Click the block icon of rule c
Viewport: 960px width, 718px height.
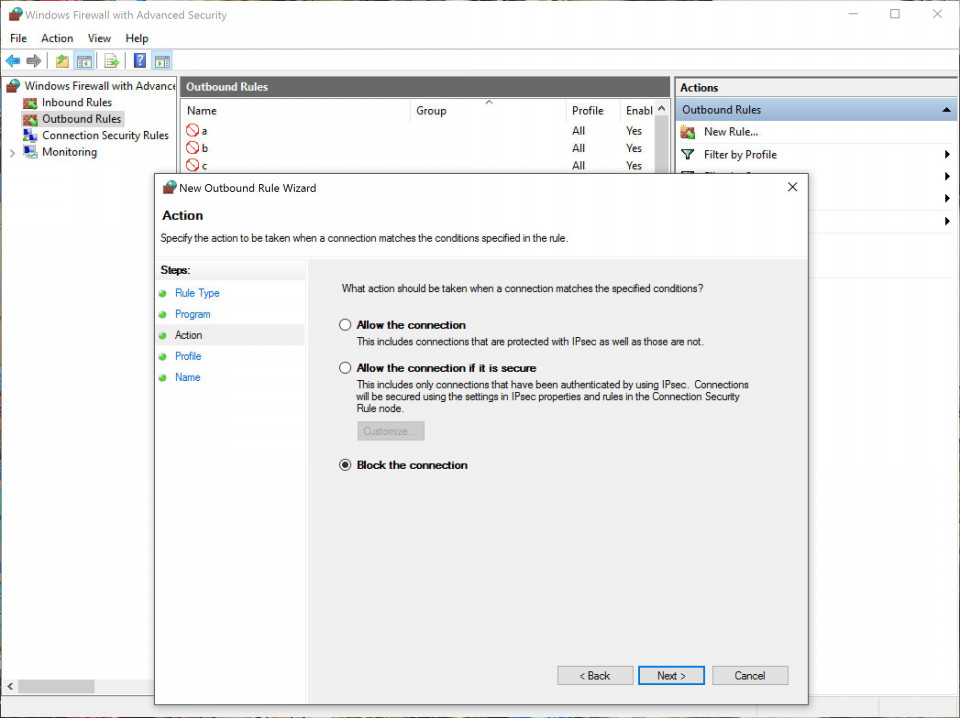pyautogui.click(x=193, y=165)
